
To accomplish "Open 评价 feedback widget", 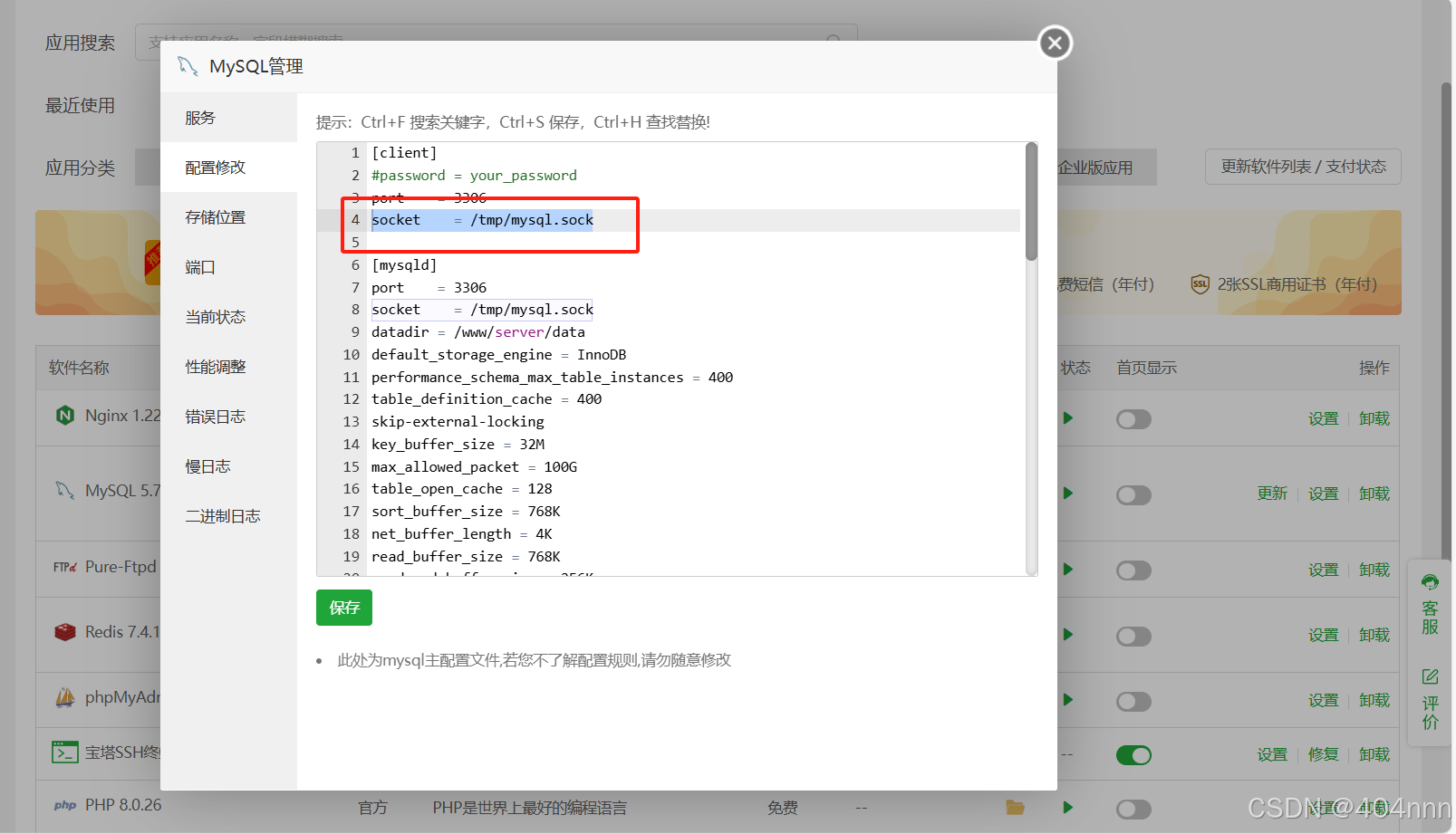I will tap(1430, 700).
